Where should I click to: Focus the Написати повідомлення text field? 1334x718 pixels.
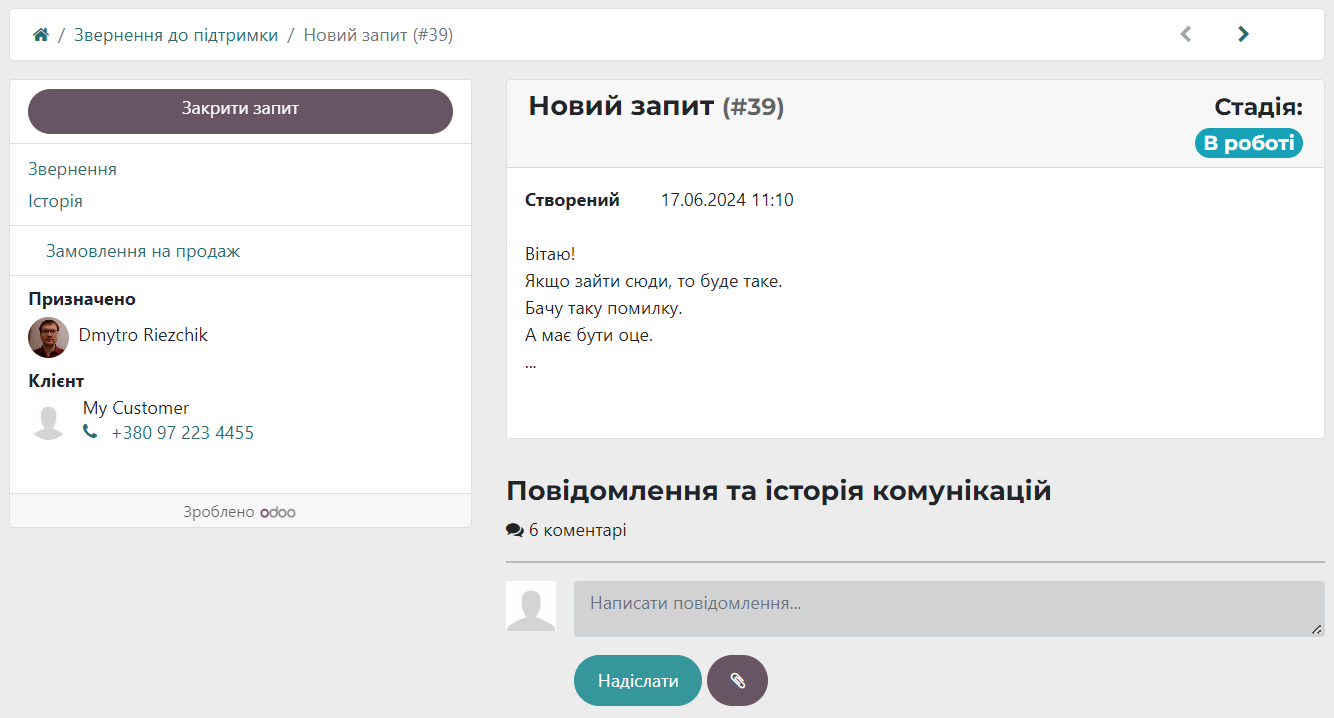(948, 609)
